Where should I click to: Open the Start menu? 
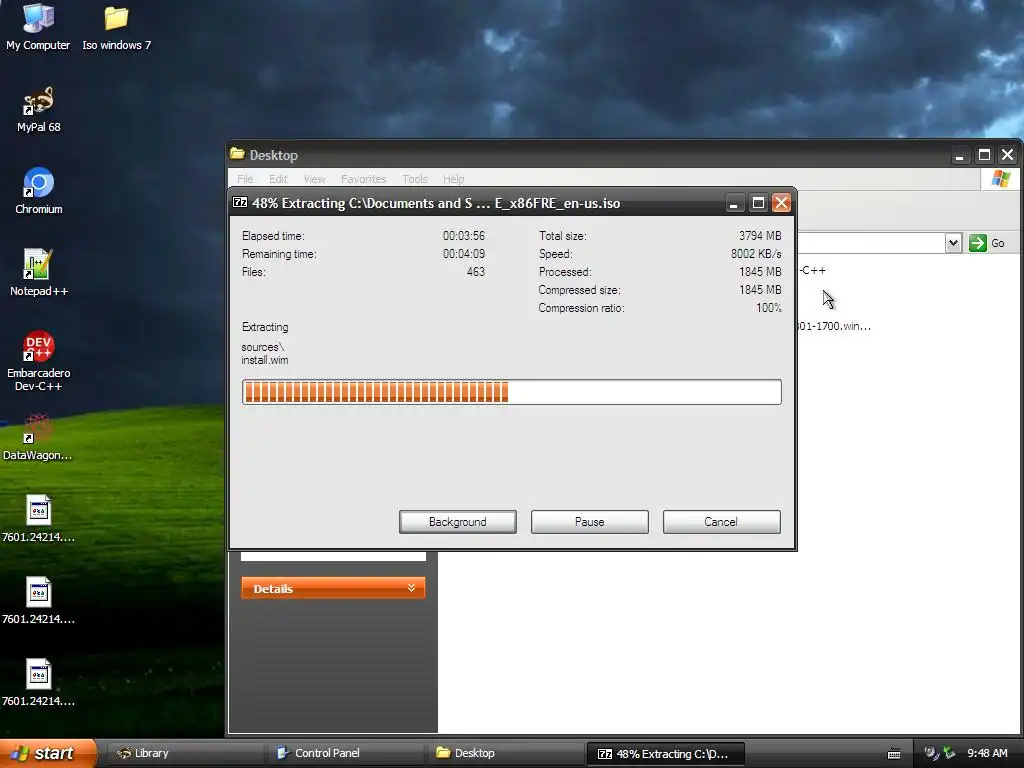(x=48, y=753)
